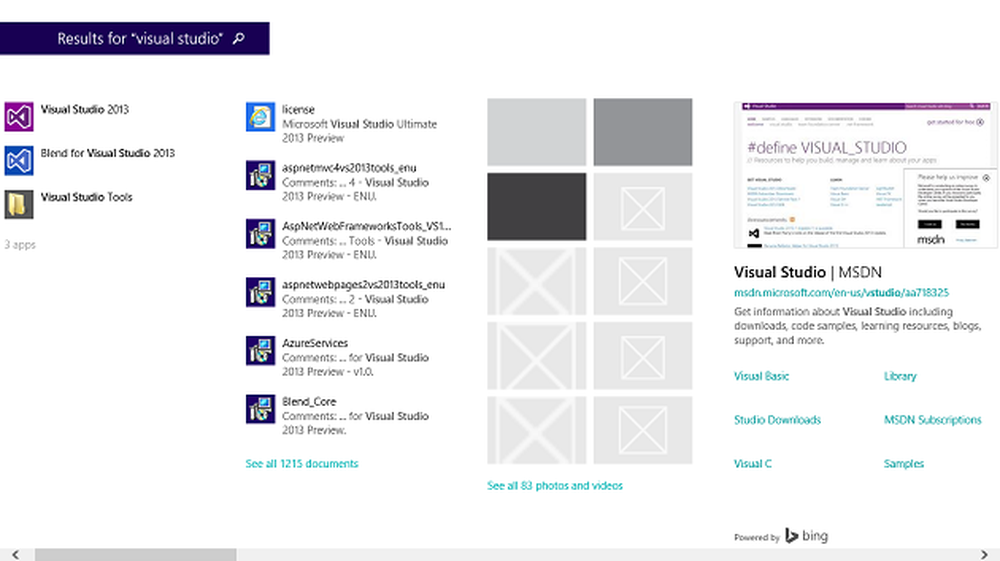Click See all 1215 documents link
This screenshot has height=561, width=1000.
pyautogui.click(x=302, y=463)
